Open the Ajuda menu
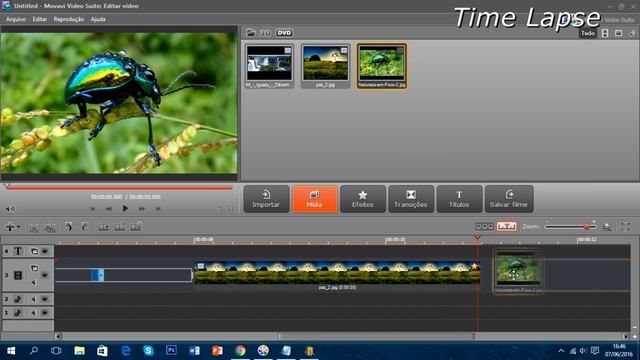This screenshot has width=640, height=360. 98,19
